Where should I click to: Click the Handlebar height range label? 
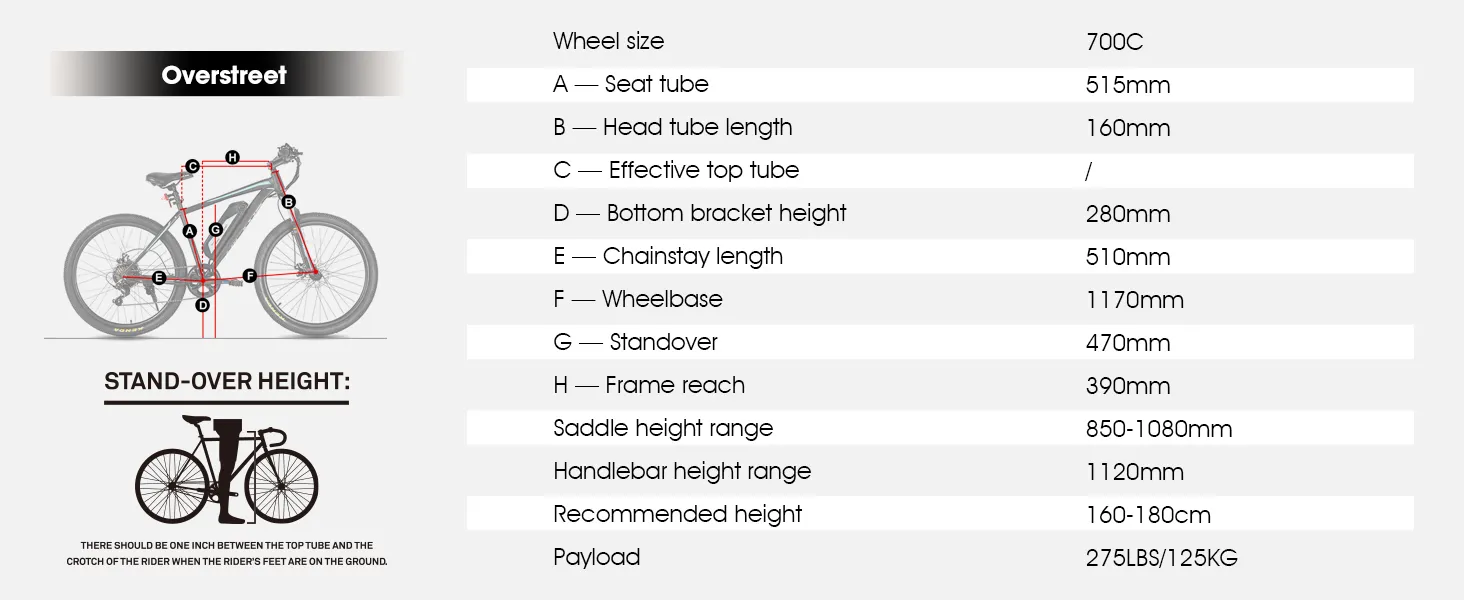click(682, 471)
